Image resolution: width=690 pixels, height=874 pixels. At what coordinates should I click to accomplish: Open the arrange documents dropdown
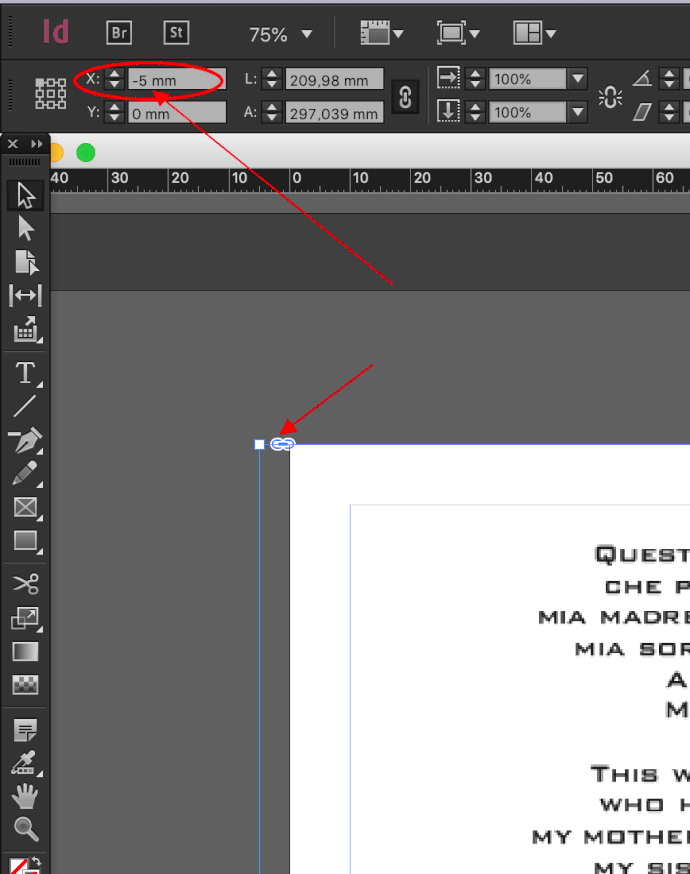click(534, 33)
